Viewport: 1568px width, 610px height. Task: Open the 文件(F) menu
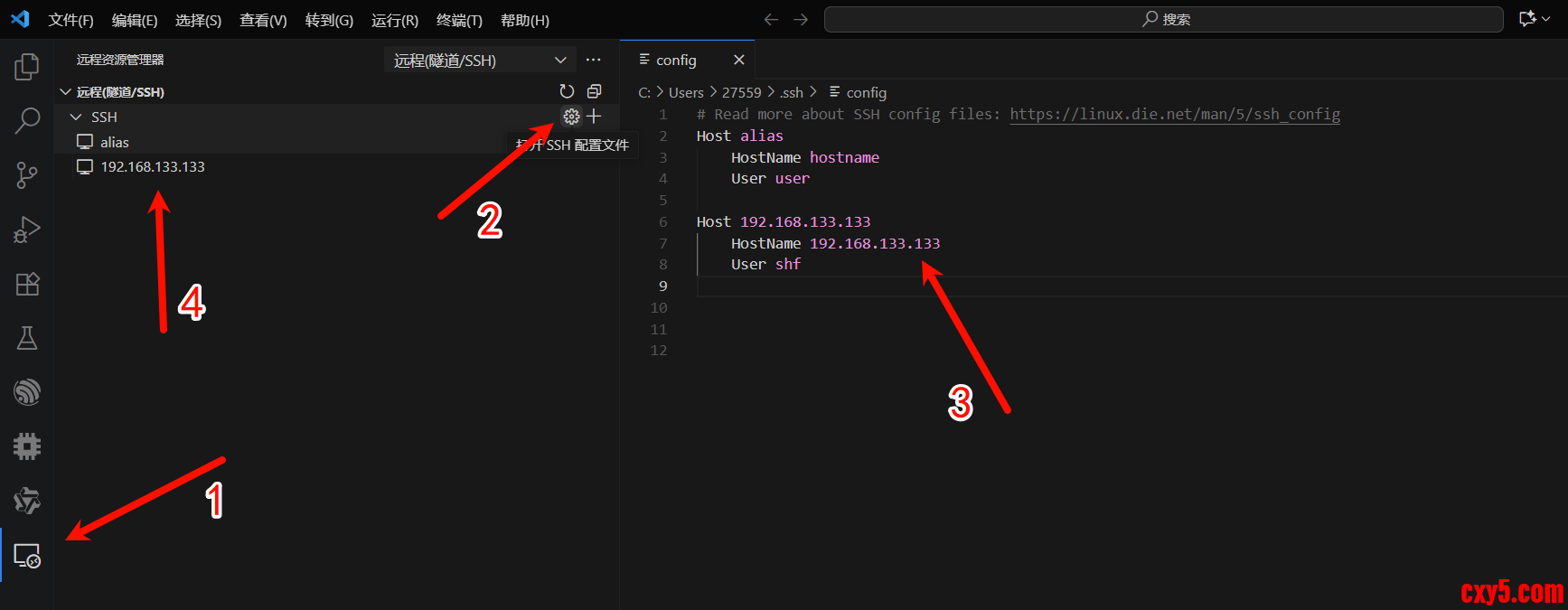(70, 20)
